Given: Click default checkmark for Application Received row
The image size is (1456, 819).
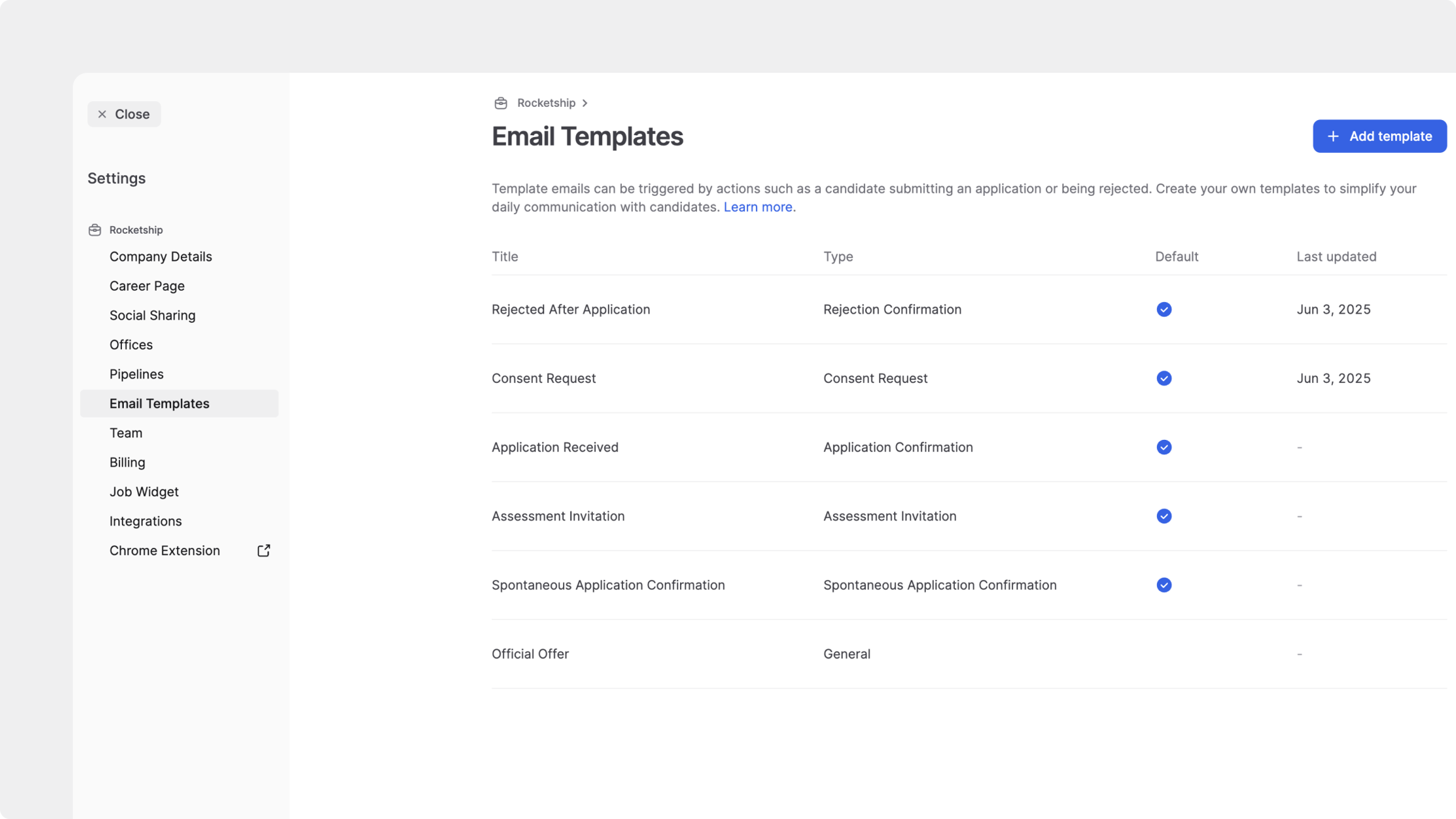Looking at the screenshot, I should [1163, 447].
